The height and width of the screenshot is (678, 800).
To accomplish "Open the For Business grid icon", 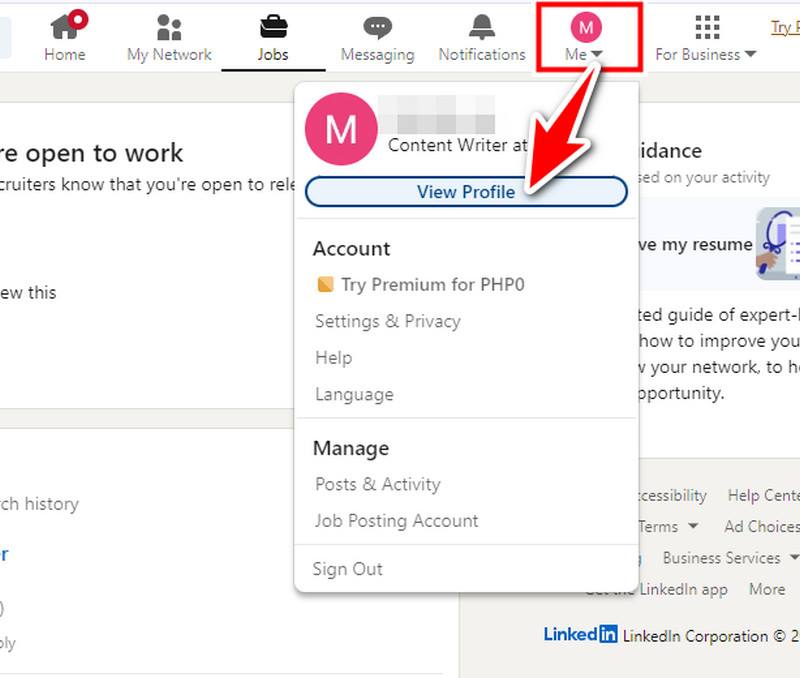I will [707, 27].
